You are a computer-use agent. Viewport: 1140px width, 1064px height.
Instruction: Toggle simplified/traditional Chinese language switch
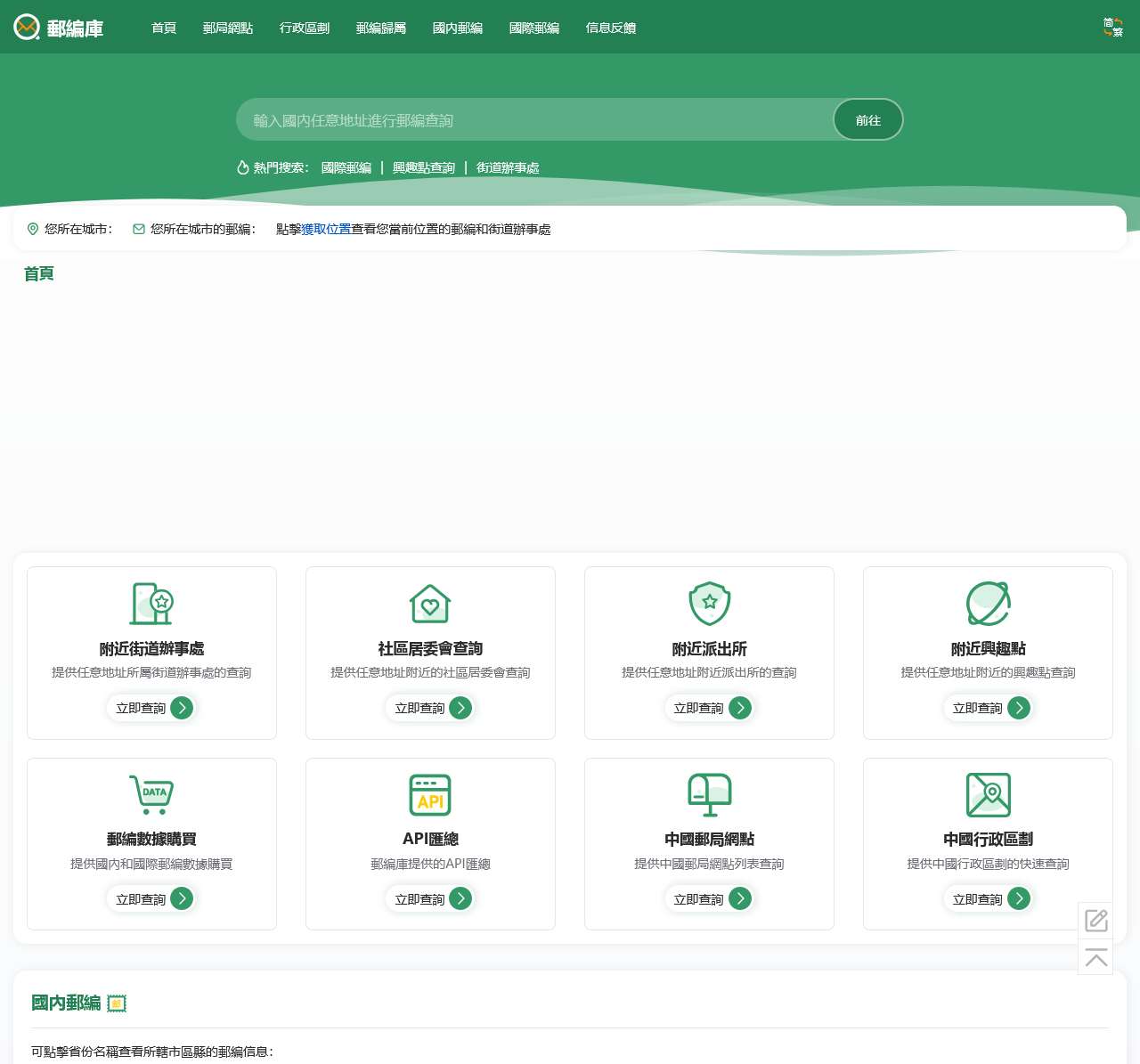tap(1112, 28)
